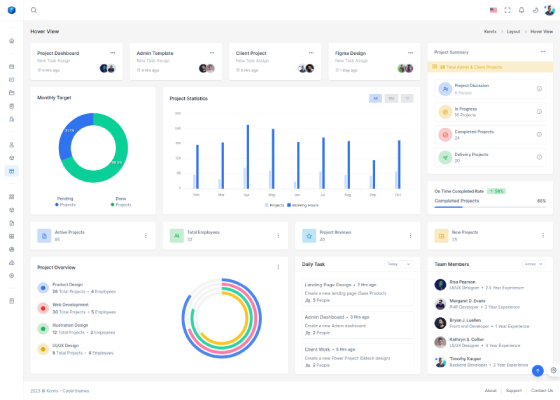Open the three-dot menu on Project Dashboard card
The image size is (560, 400).
click(112, 53)
